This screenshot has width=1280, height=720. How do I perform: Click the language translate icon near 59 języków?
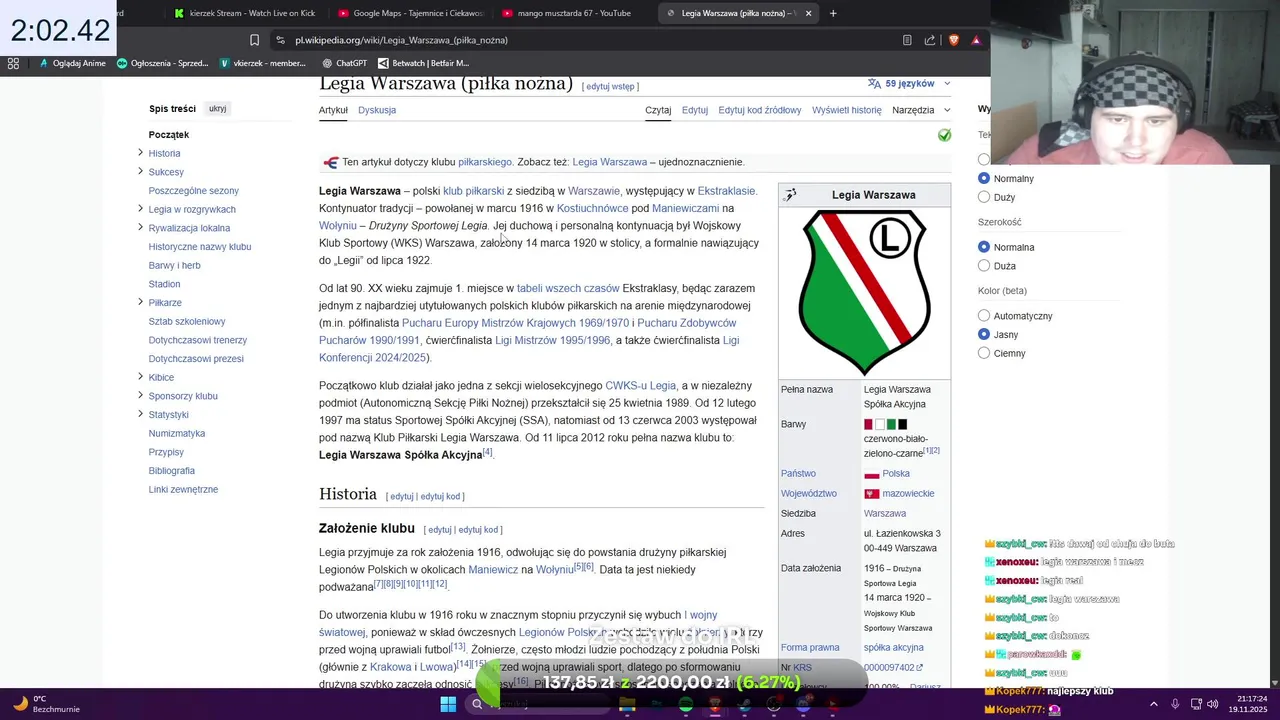pos(875,83)
